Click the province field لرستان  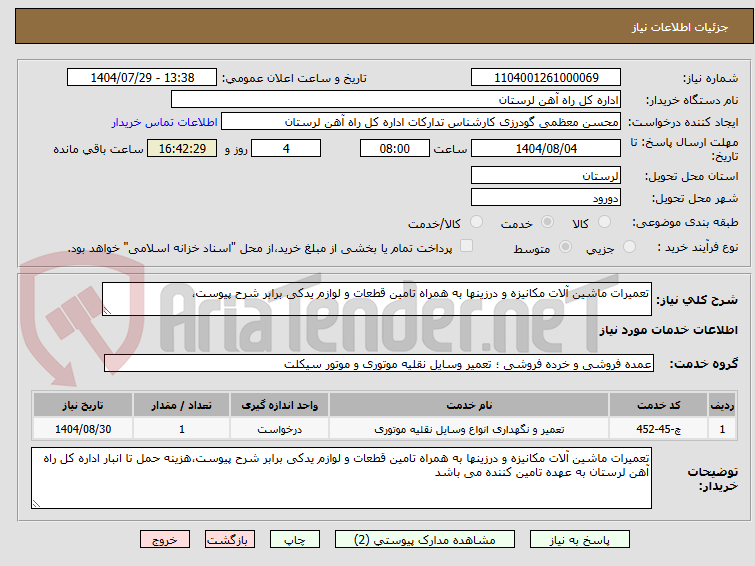[546, 175]
